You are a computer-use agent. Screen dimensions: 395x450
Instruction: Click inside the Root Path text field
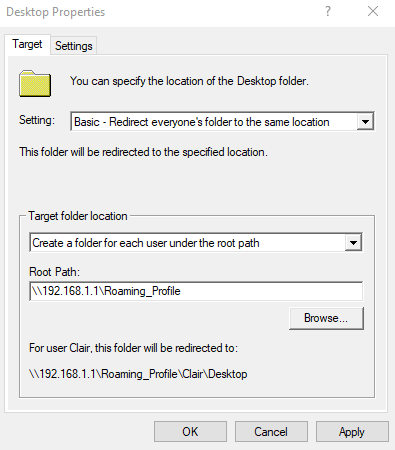tap(196, 291)
